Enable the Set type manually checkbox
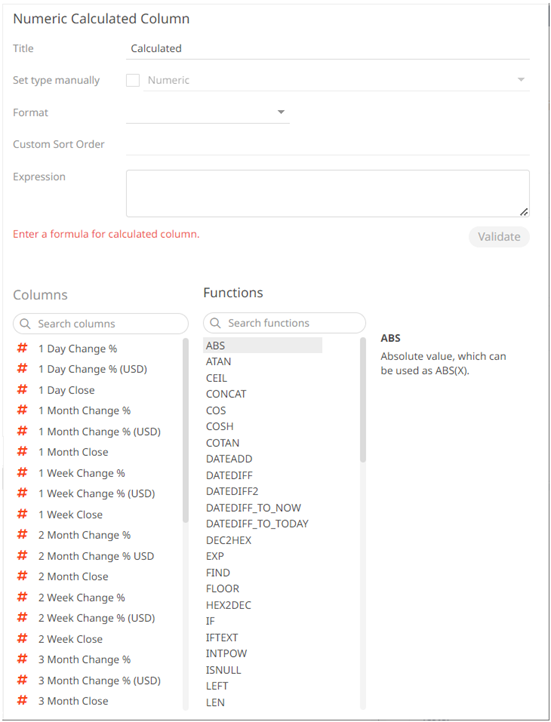The width and height of the screenshot is (551, 722). [x=133, y=80]
